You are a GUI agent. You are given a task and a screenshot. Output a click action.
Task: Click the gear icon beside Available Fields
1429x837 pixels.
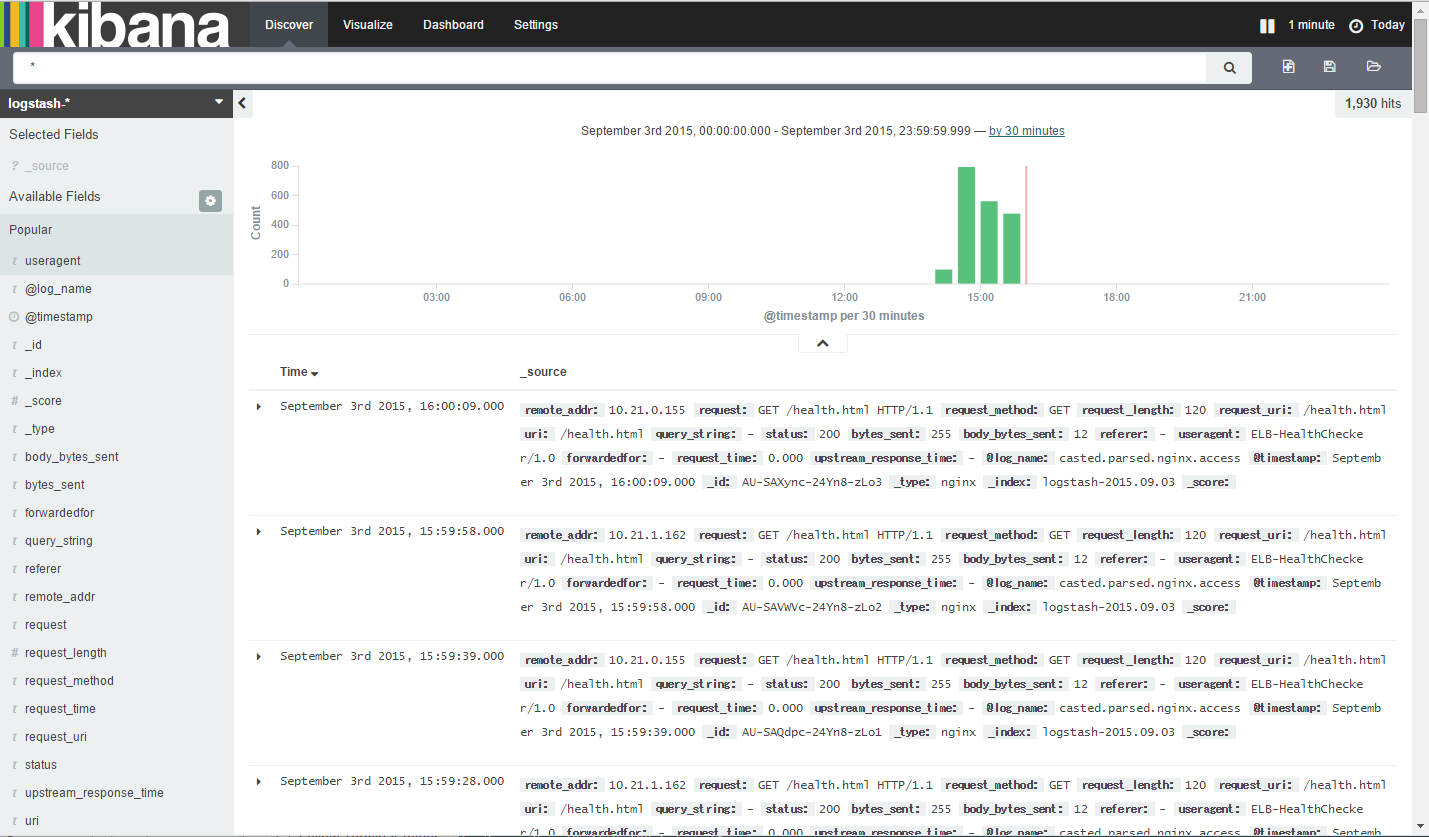(210, 201)
